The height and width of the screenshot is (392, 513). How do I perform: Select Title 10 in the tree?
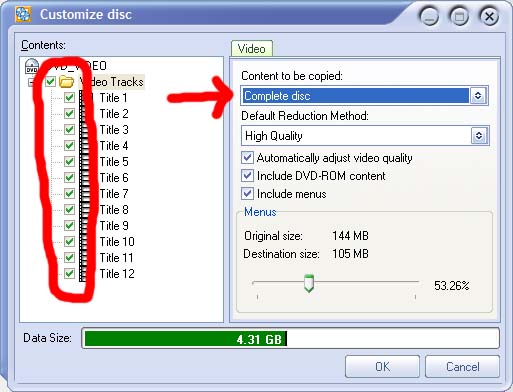(x=117, y=242)
